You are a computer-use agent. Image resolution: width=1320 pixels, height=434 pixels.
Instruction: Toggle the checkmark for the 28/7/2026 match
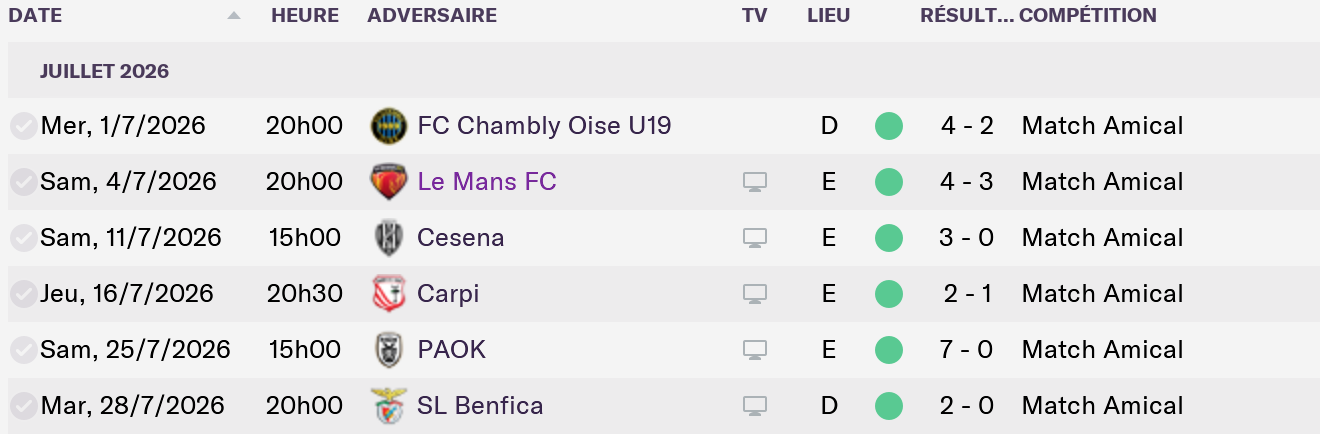coord(23,406)
